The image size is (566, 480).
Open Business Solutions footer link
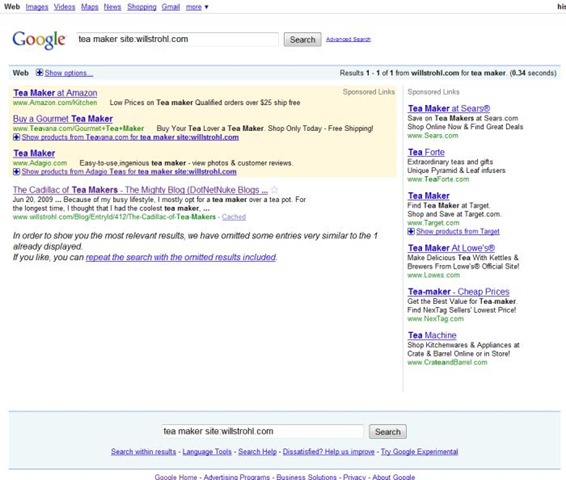306,477
